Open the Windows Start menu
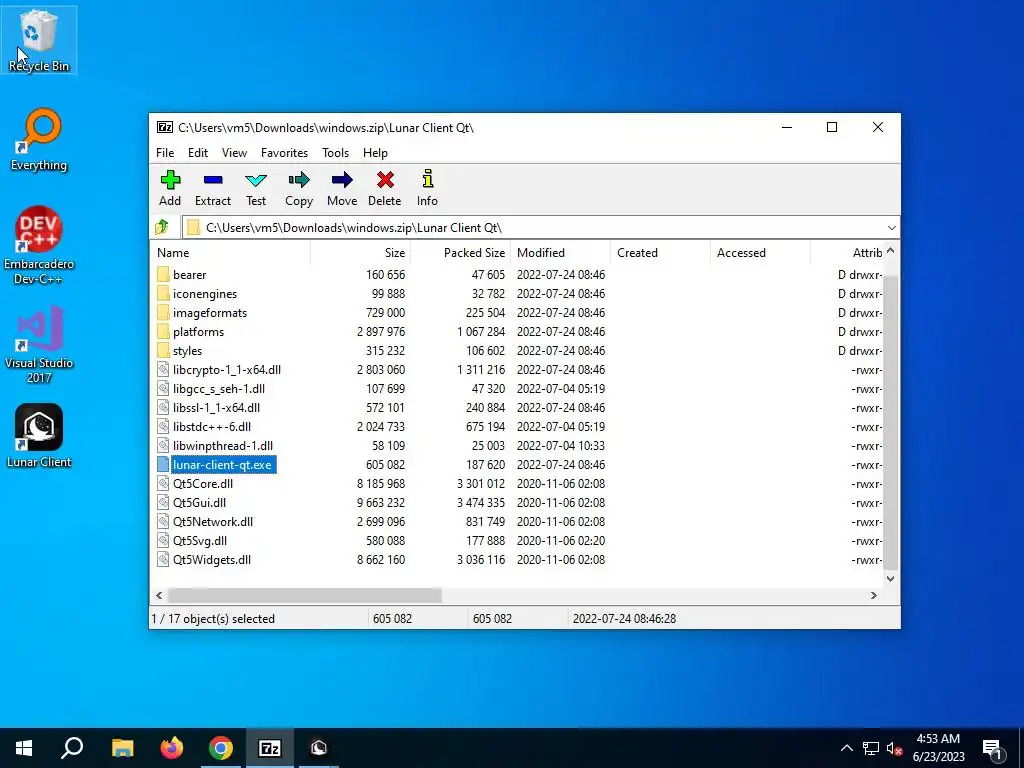Screen dimensions: 1024x768 coord(24,748)
